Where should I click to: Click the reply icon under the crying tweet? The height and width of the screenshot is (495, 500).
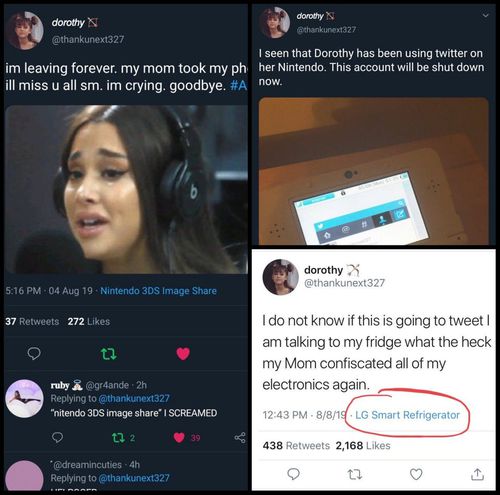pyautogui.click(x=34, y=353)
